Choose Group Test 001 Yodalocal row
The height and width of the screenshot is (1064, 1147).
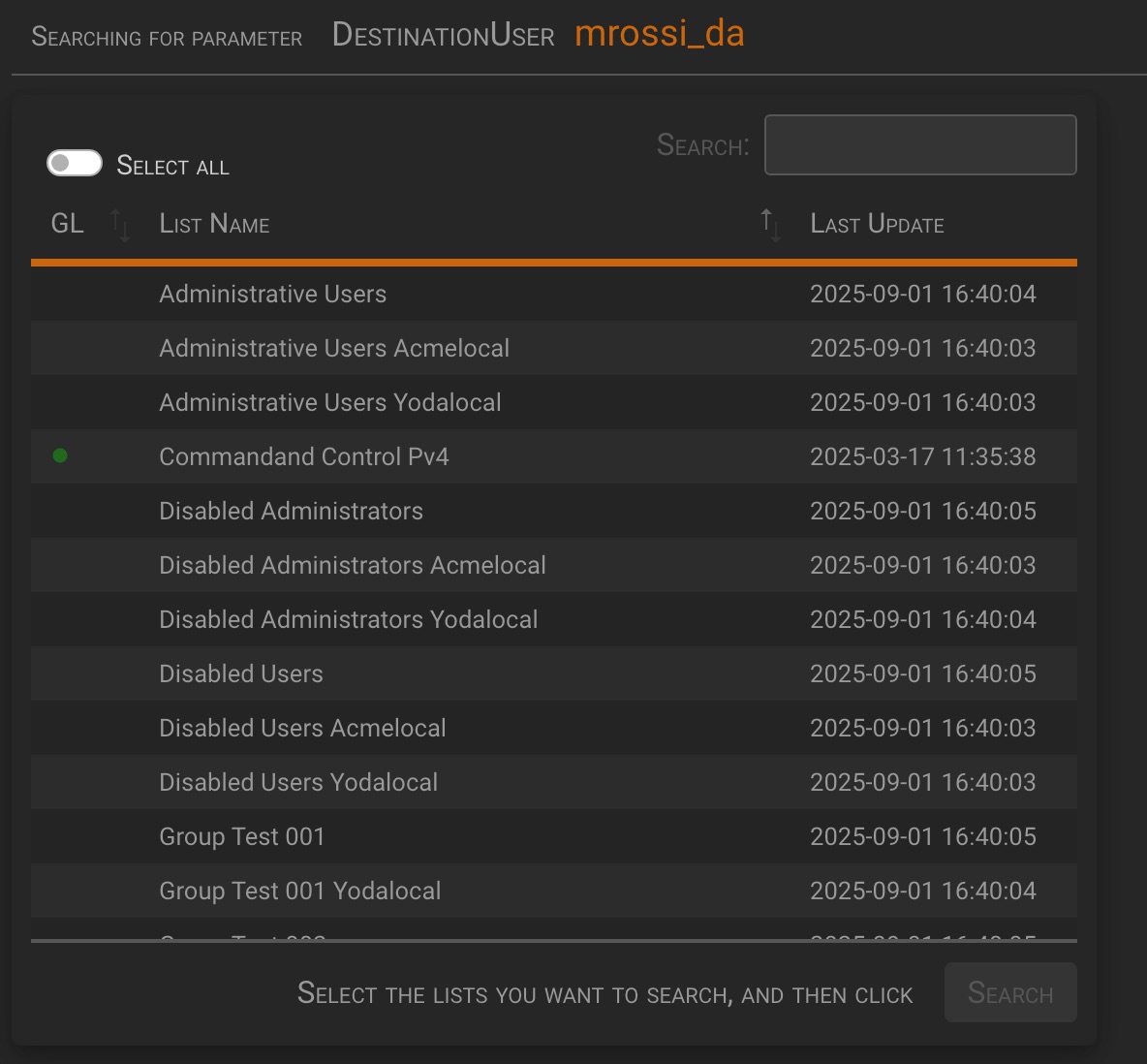pos(299,891)
